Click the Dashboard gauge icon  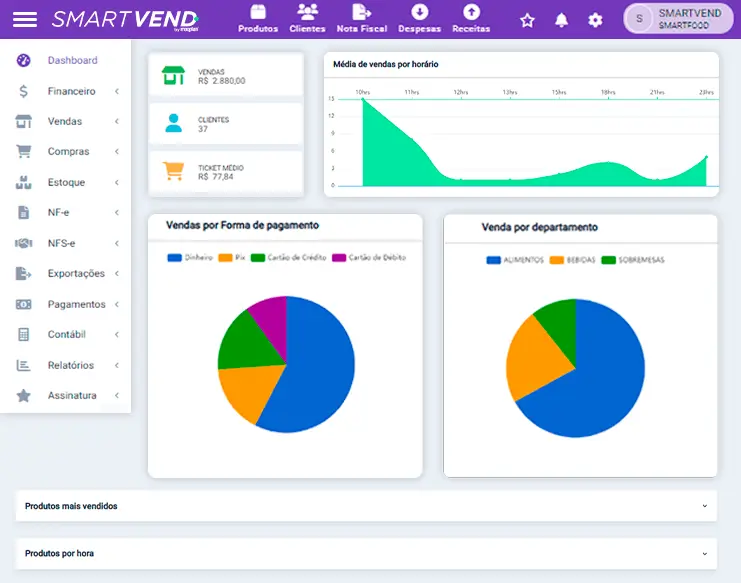point(24,60)
